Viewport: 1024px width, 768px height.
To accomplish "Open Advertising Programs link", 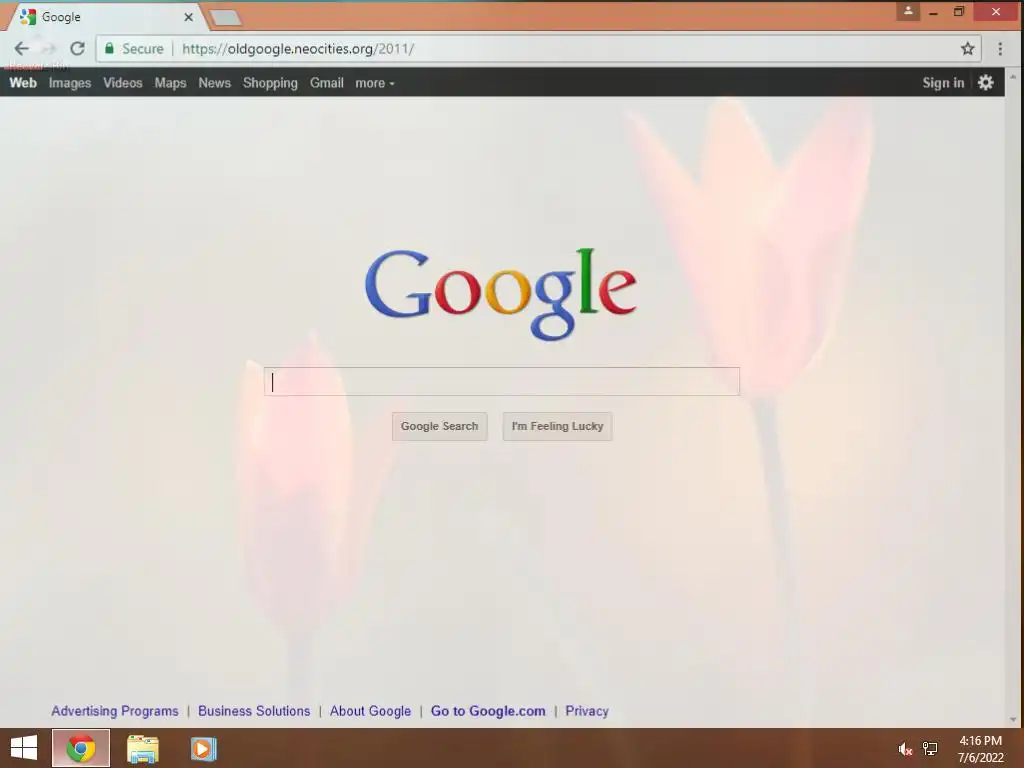I will [x=115, y=711].
